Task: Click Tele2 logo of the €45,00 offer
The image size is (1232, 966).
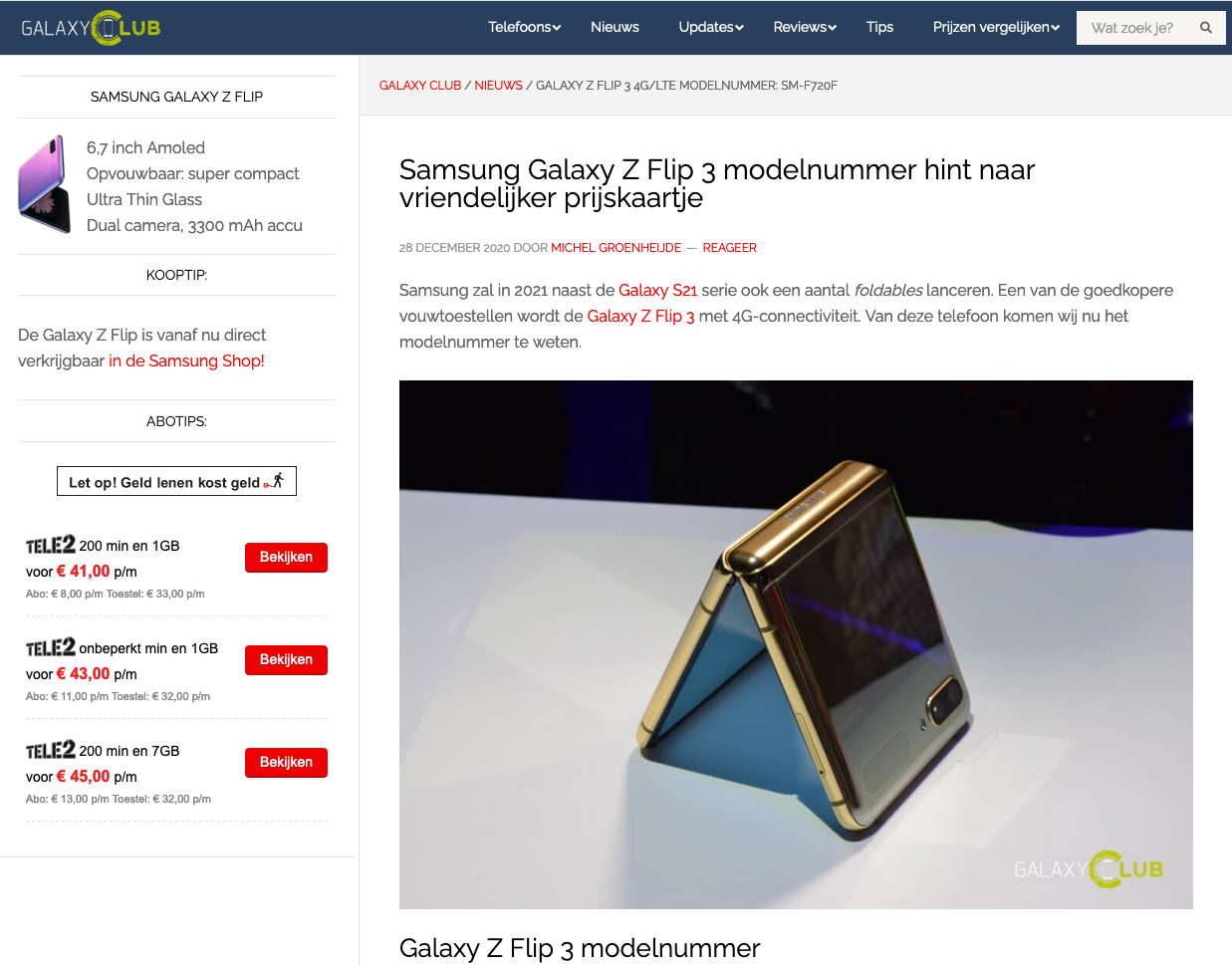Action: tap(51, 750)
